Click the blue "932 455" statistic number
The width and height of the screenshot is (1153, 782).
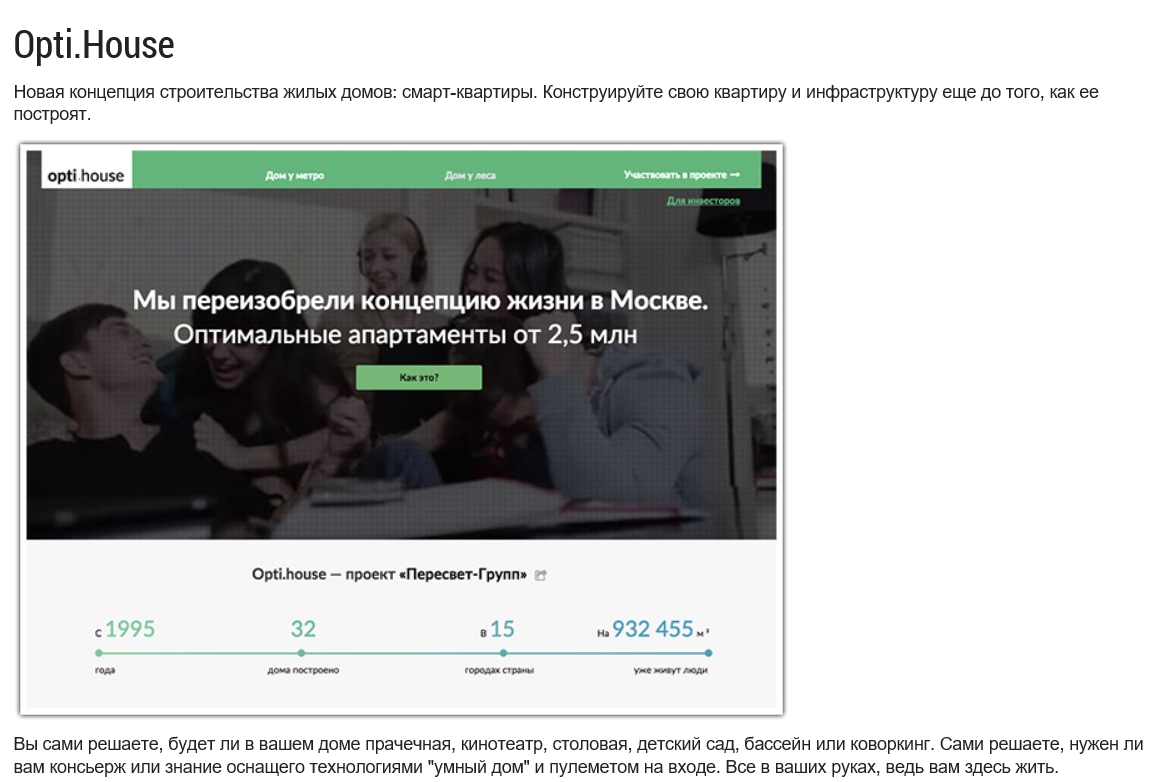pos(653,629)
